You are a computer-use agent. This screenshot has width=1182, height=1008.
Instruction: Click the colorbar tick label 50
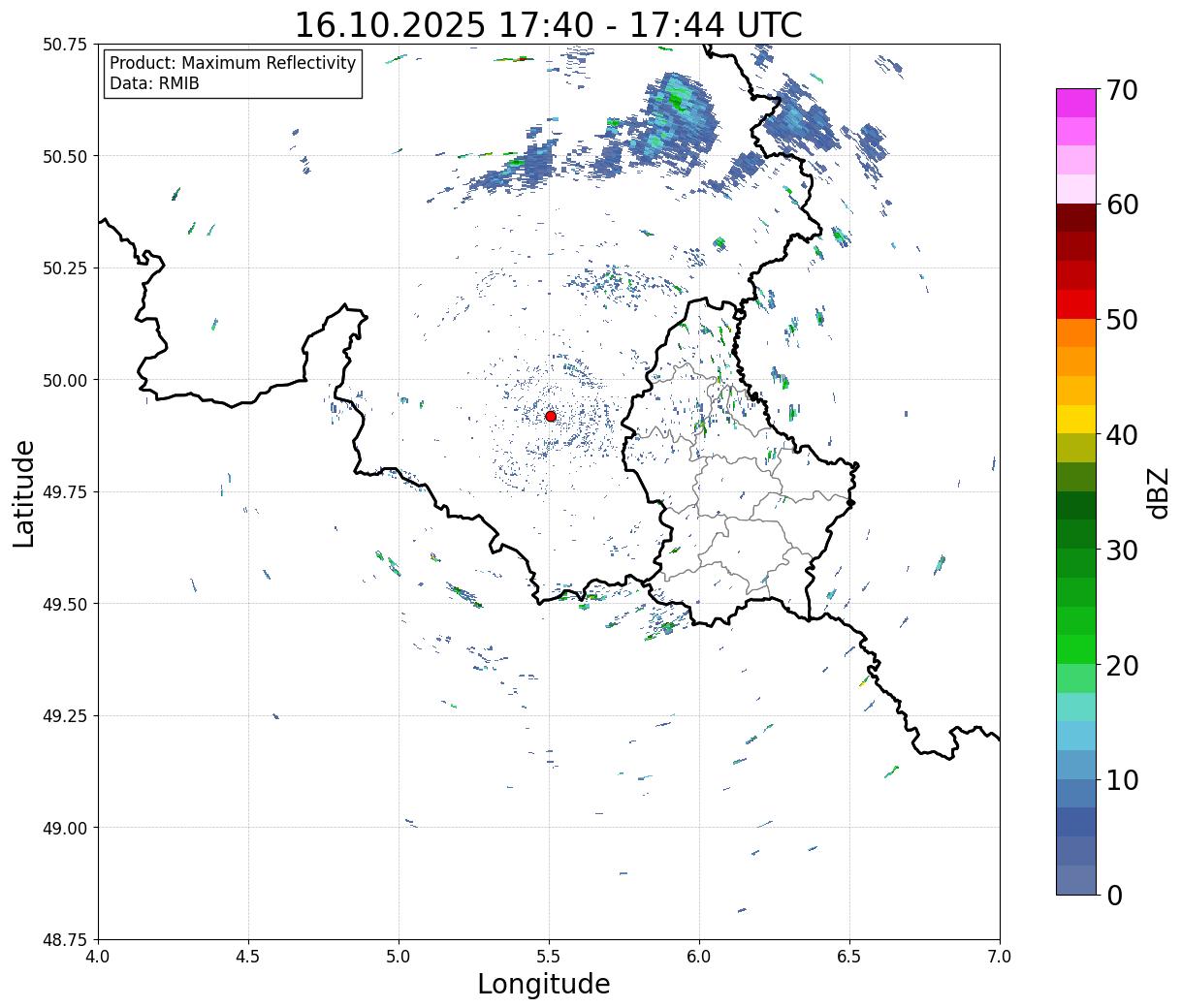tap(1122, 320)
